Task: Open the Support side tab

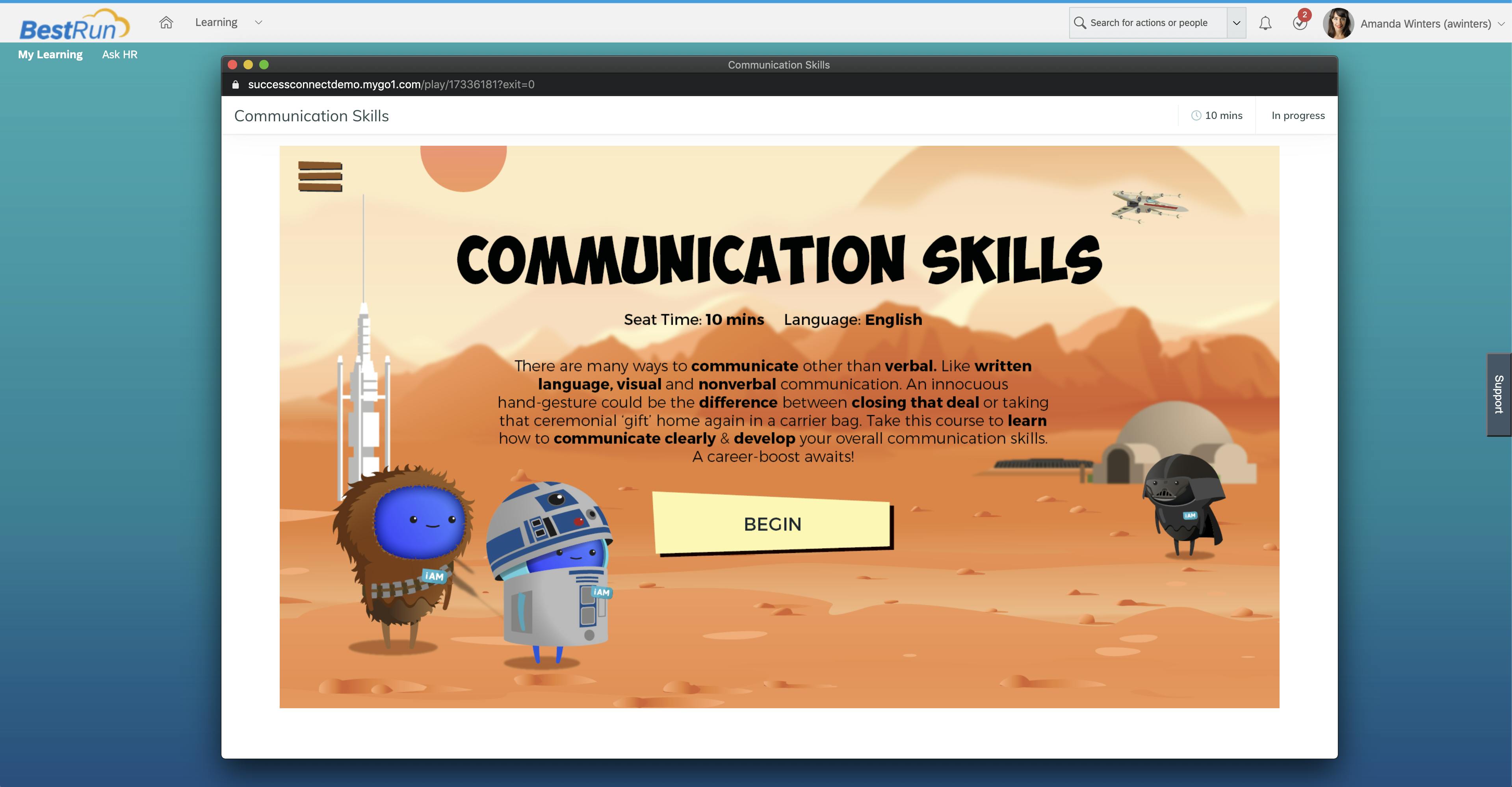Action: [x=1499, y=394]
